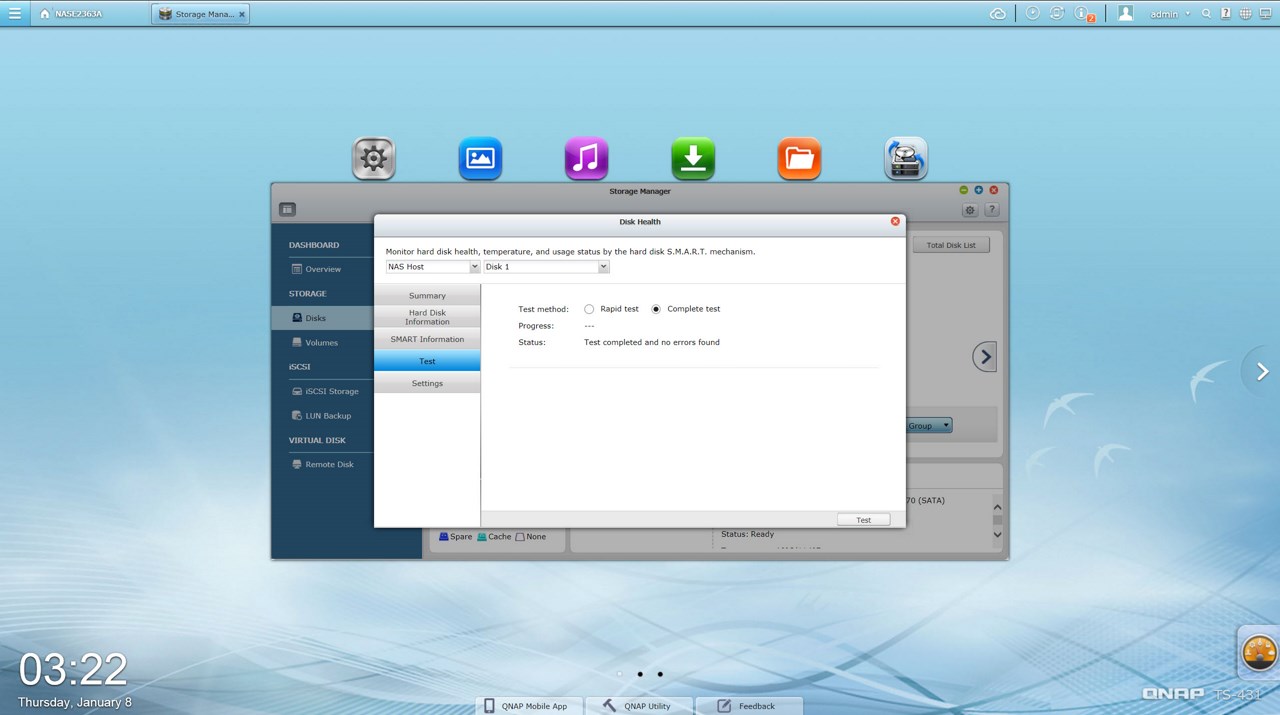Open Feedback link

click(x=749, y=705)
